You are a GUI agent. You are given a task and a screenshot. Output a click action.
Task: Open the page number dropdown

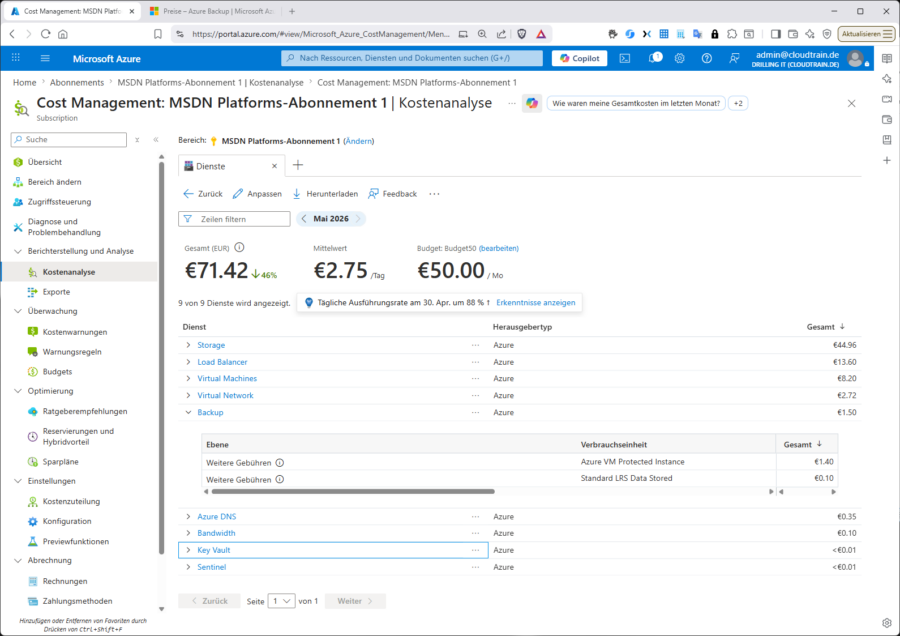(281, 601)
